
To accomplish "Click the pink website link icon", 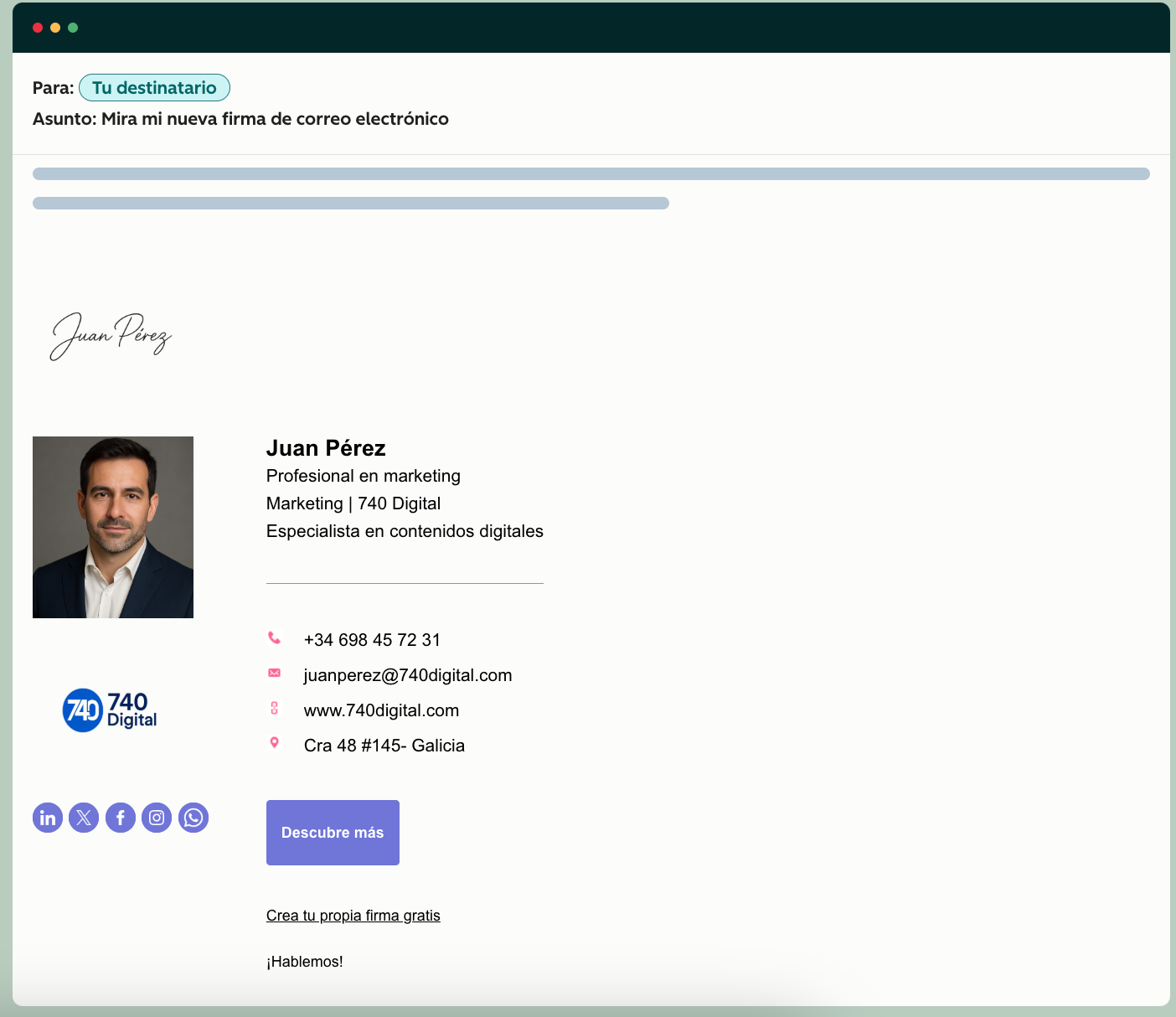I will point(275,708).
